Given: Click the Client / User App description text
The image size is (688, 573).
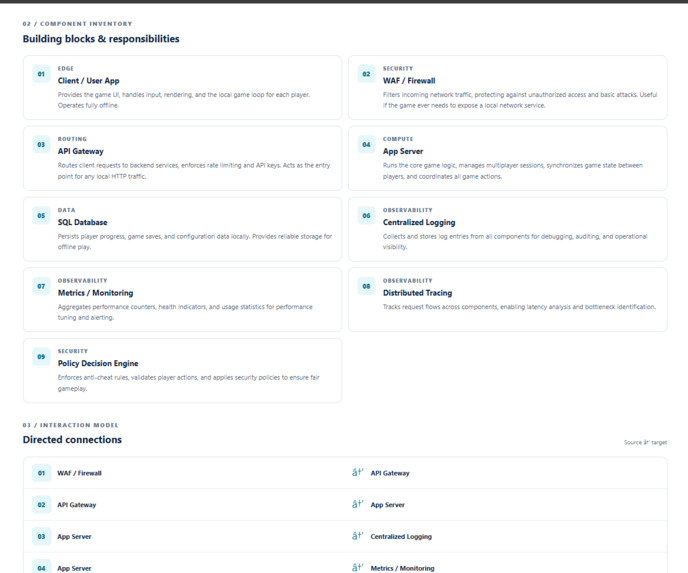Looking at the screenshot, I should [x=184, y=100].
